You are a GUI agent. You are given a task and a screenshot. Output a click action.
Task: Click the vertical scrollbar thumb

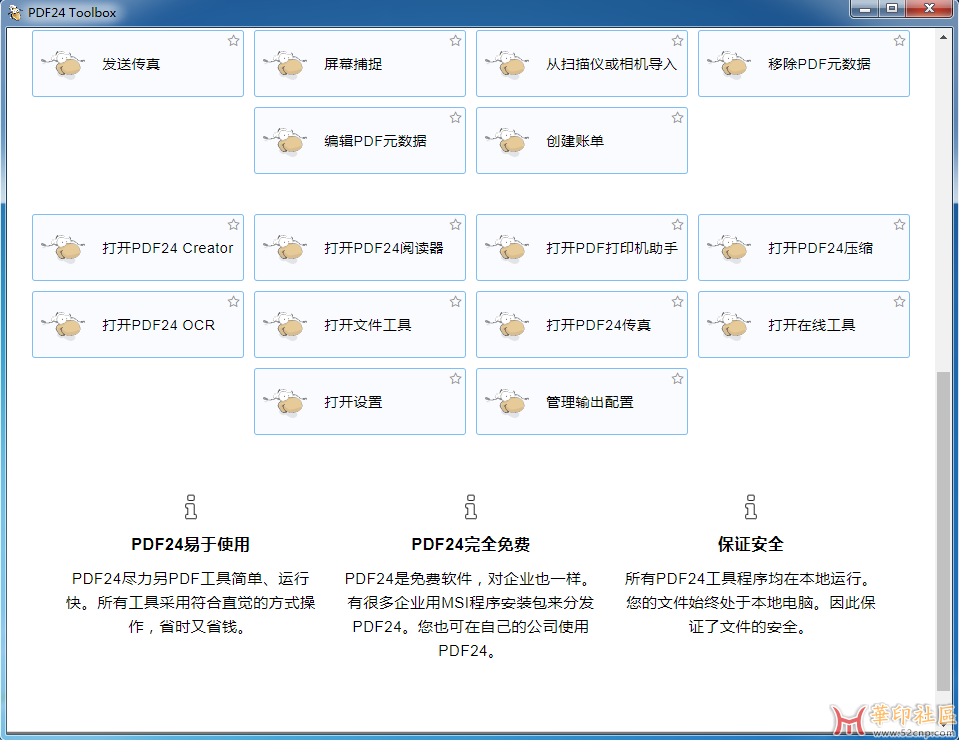tap(943, 530)
